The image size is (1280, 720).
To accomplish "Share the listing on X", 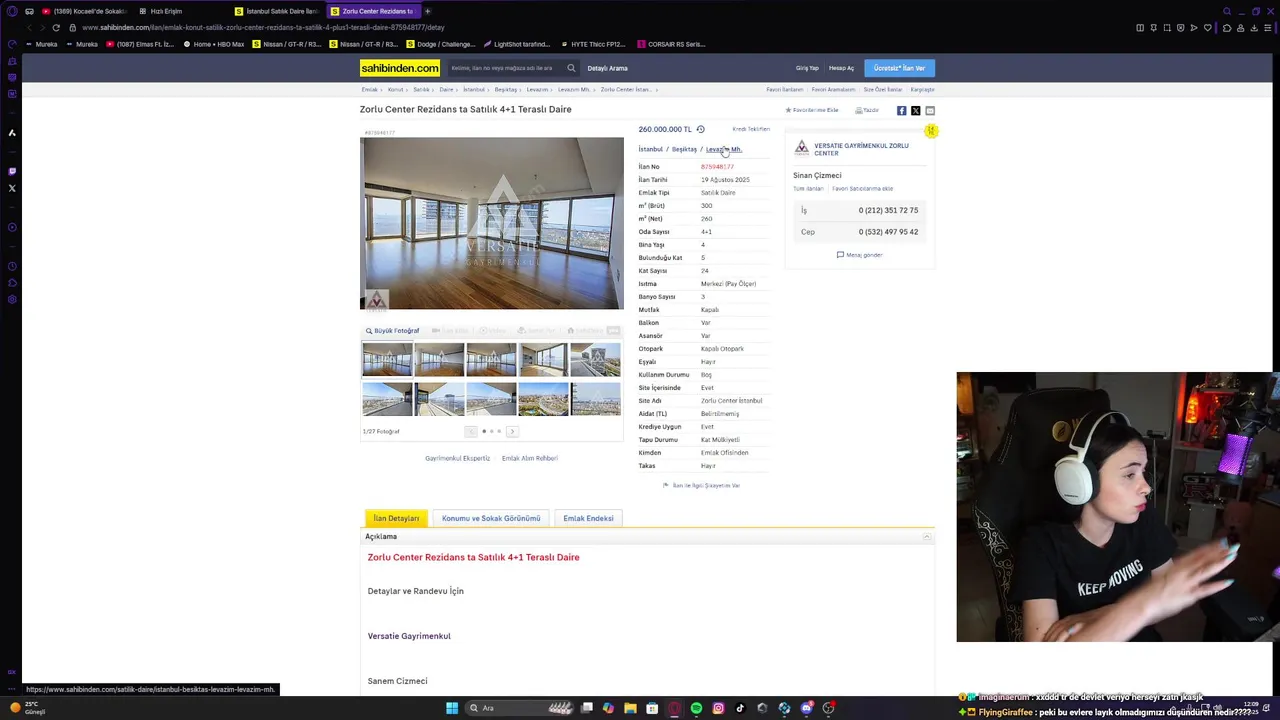I will (915, 111).
